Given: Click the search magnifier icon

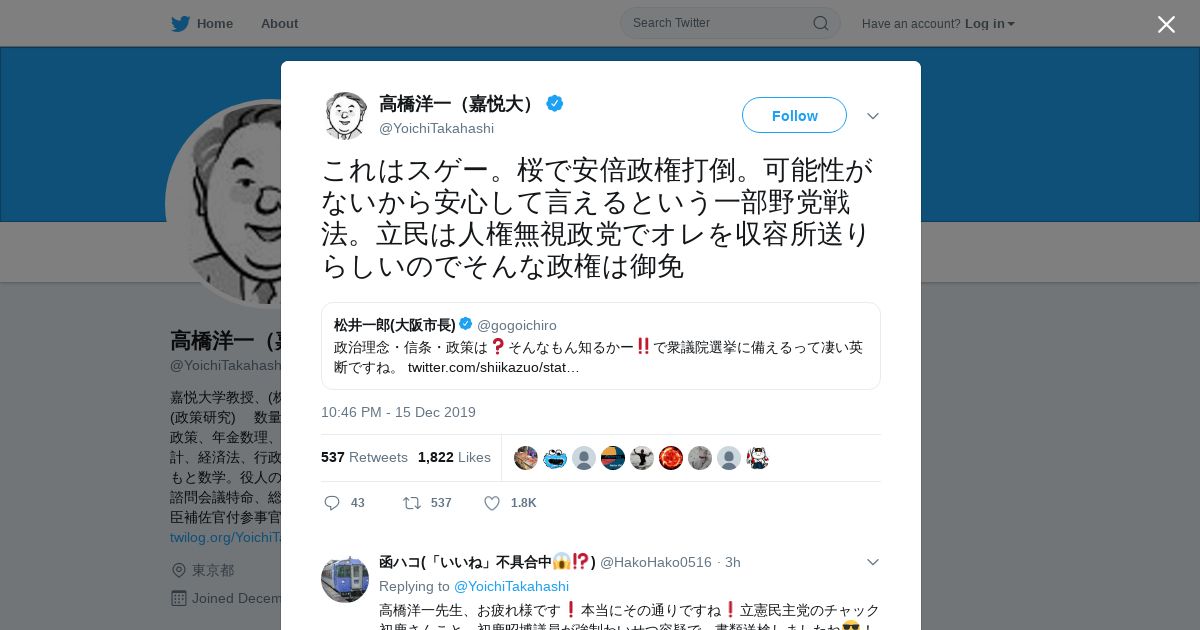Looking at the screenshot, I should (820, 23).
